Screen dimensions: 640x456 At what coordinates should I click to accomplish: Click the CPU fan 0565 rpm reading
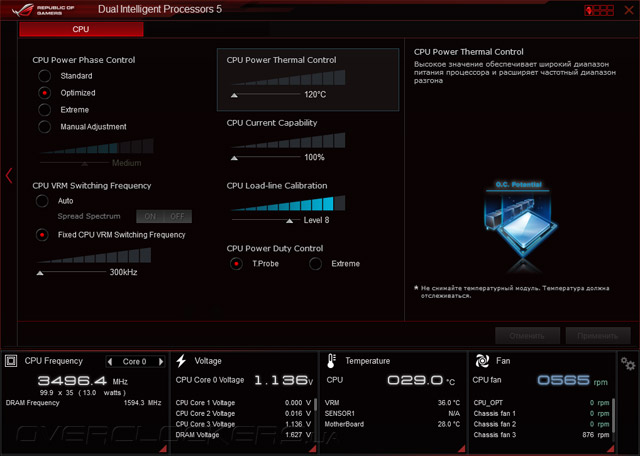(572, 380)
